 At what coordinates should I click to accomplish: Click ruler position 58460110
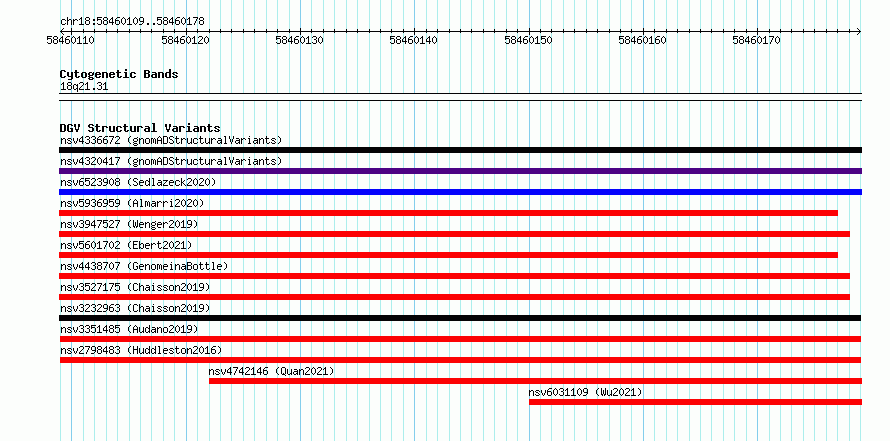pos(70,40)
